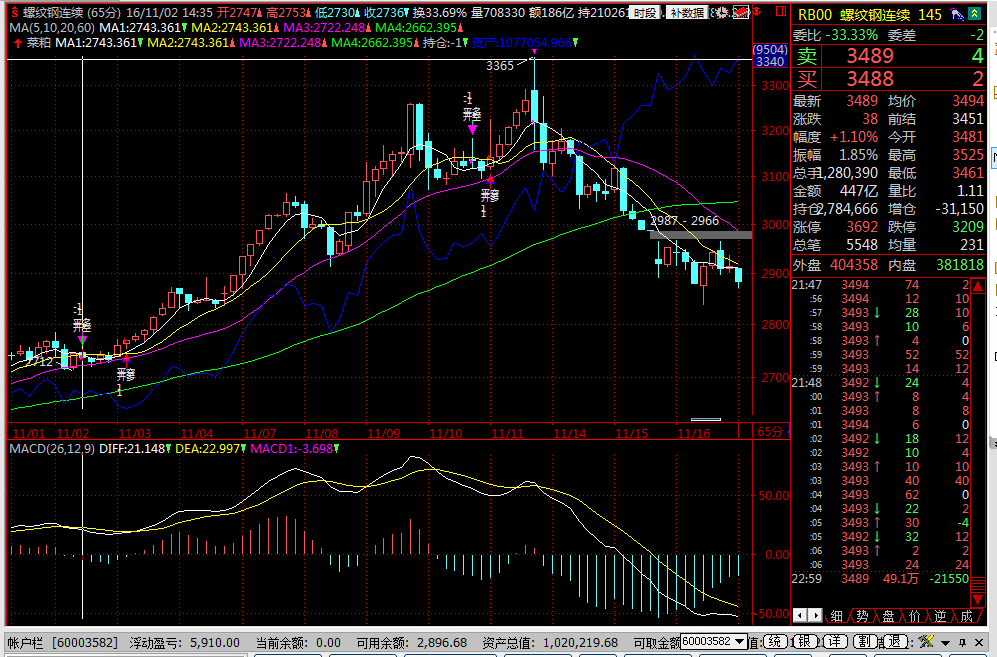The width and height of the screenshot is (997, 657).
Task: Click the MACD(26,12,9) indicator label
Action: pos(52,448)
